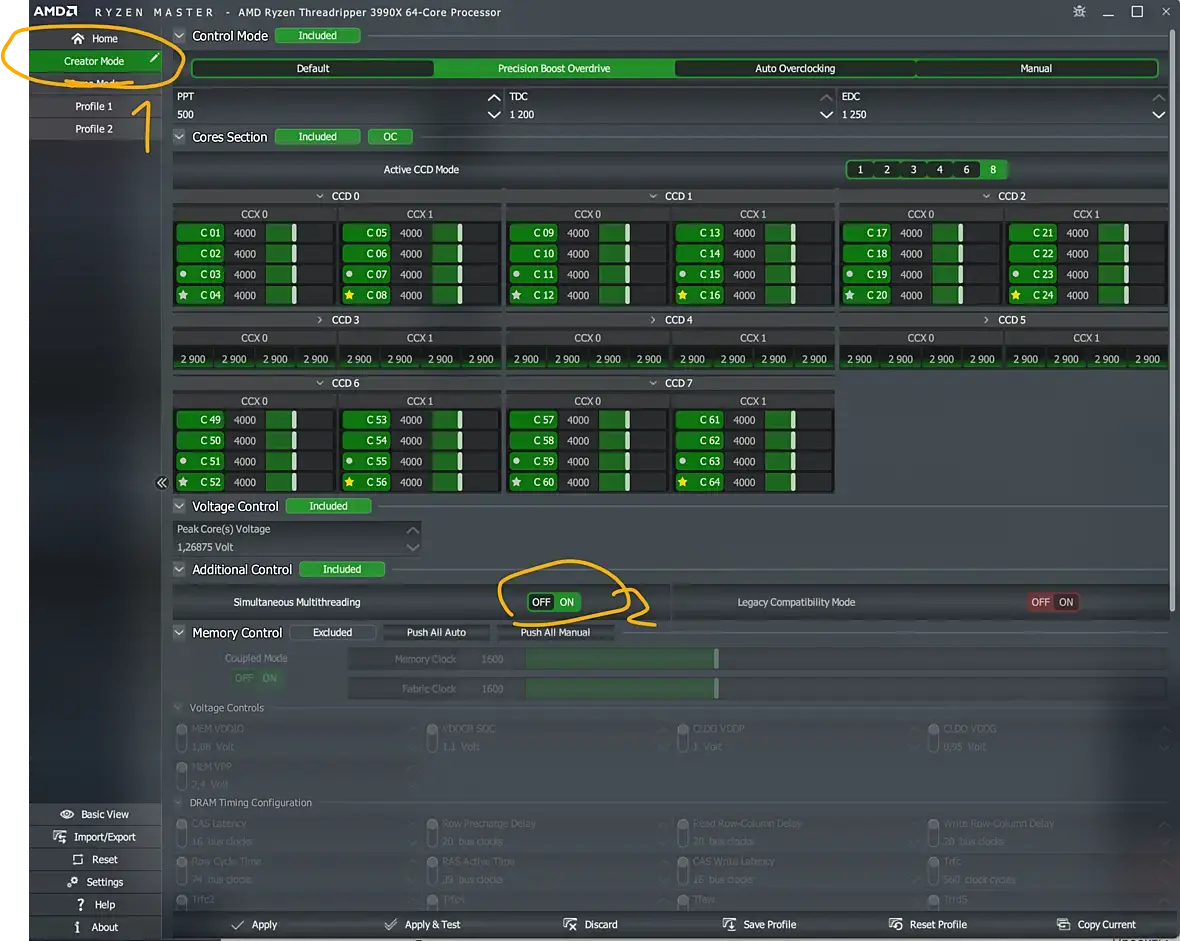Click the gold star beside core C 24
Image resolution: width=1180 pixels, height=941 pixels.
tap(1016, 295)
